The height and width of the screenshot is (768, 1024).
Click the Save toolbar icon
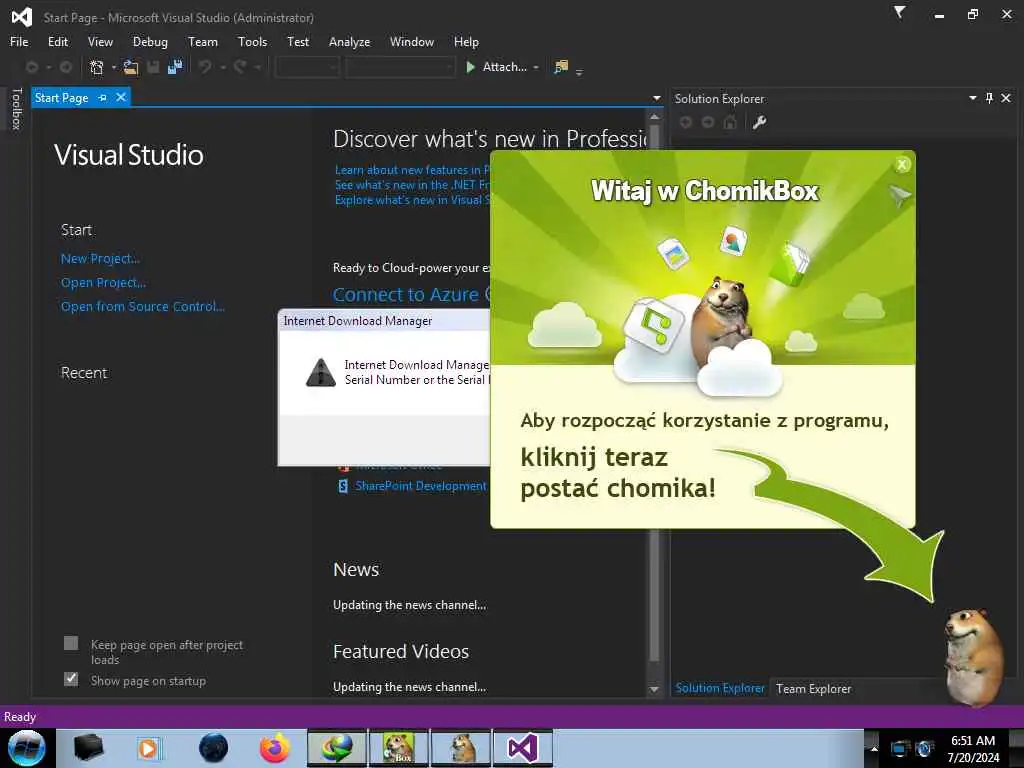click(153, 67)
